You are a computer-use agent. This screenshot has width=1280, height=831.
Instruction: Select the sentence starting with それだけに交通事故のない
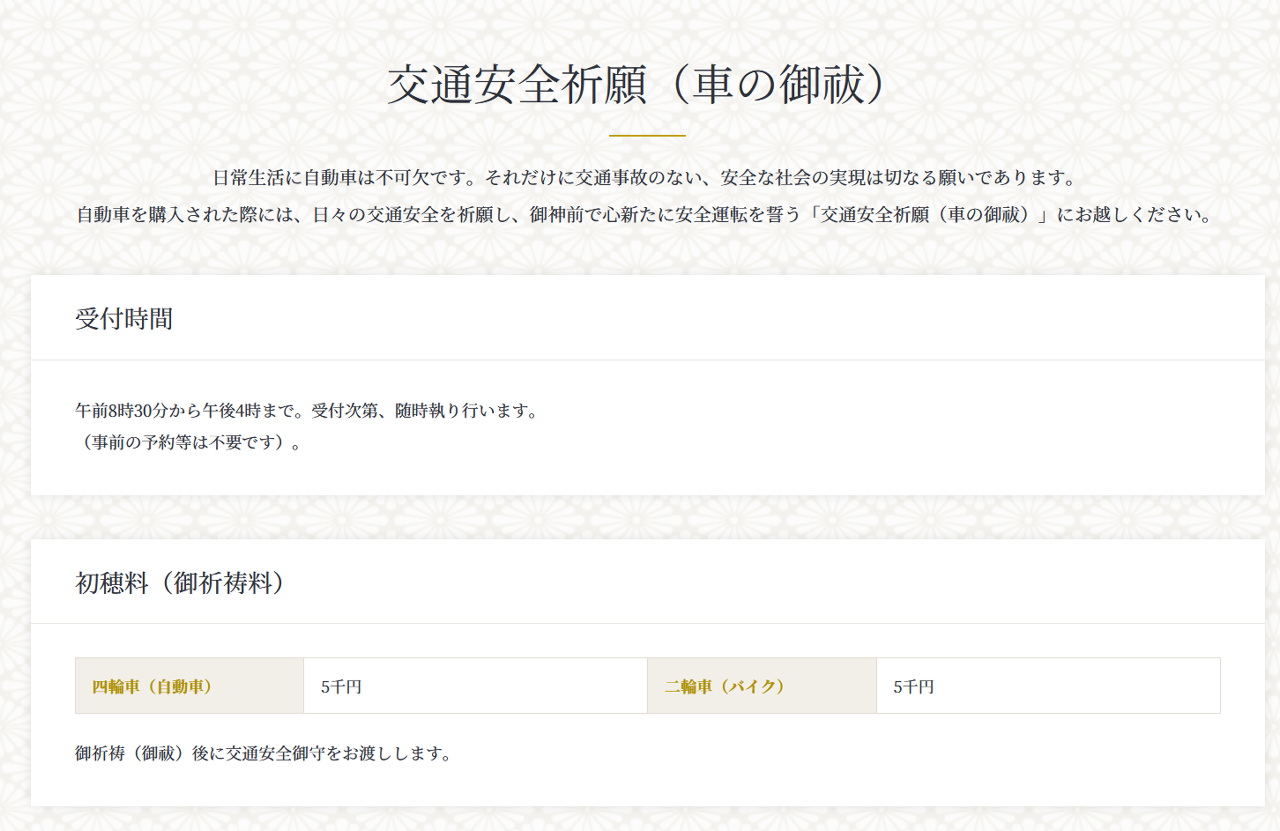780,179
